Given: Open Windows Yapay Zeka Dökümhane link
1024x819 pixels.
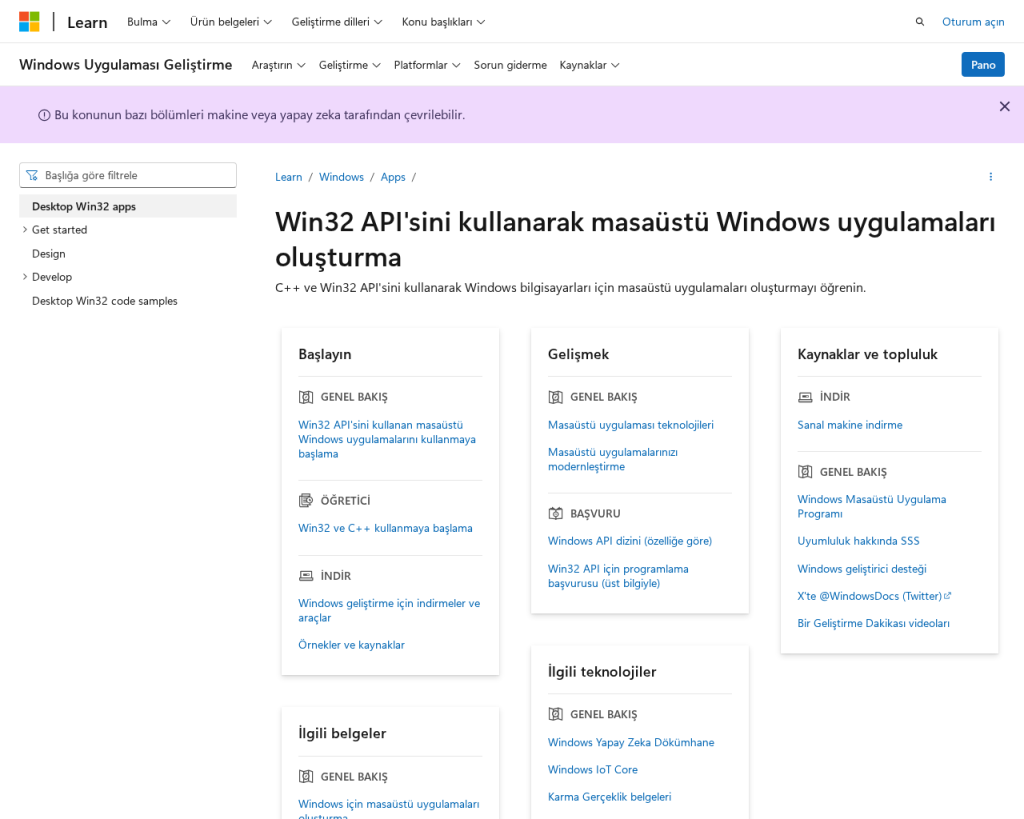Looking at the screenshot, I should [x=631, y=742].
